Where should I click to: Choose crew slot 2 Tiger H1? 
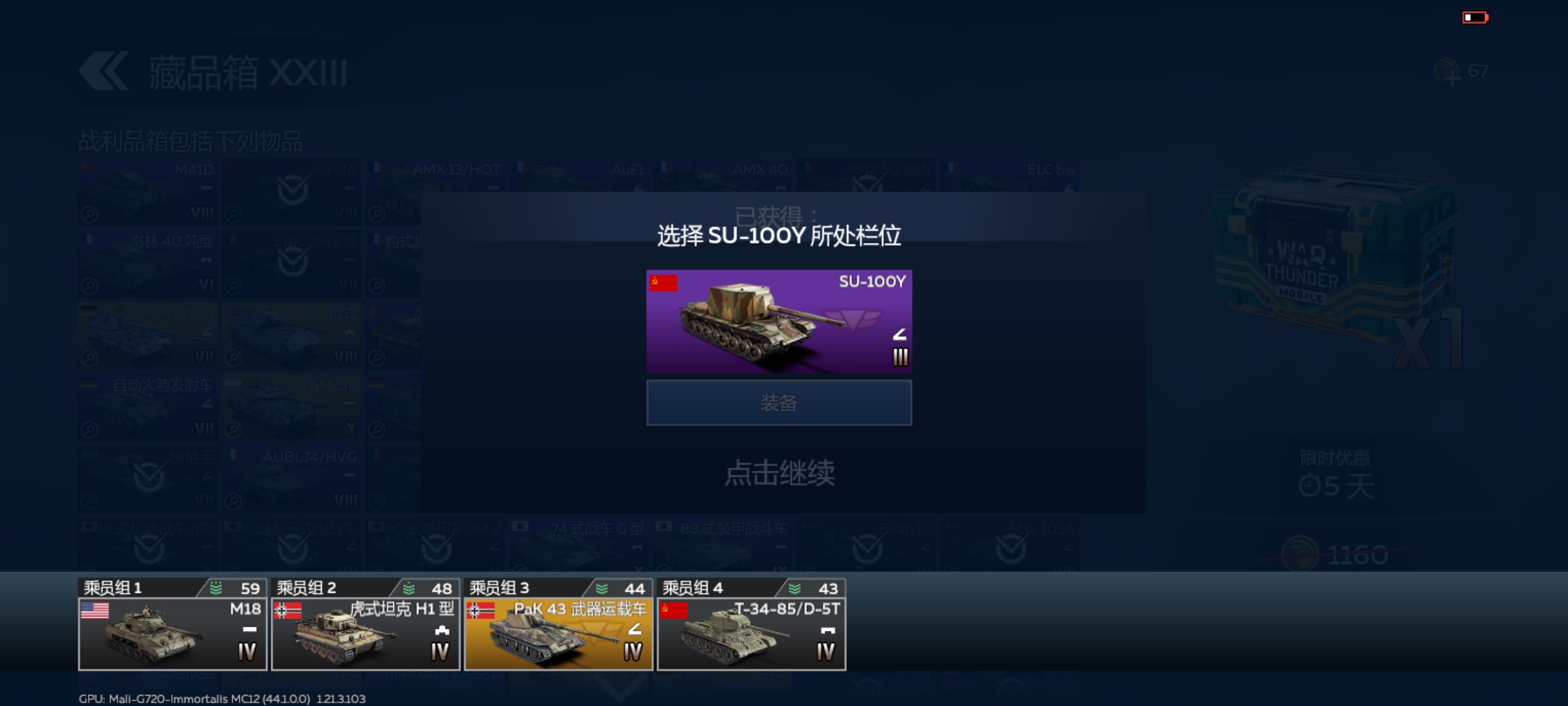(365, 624)
